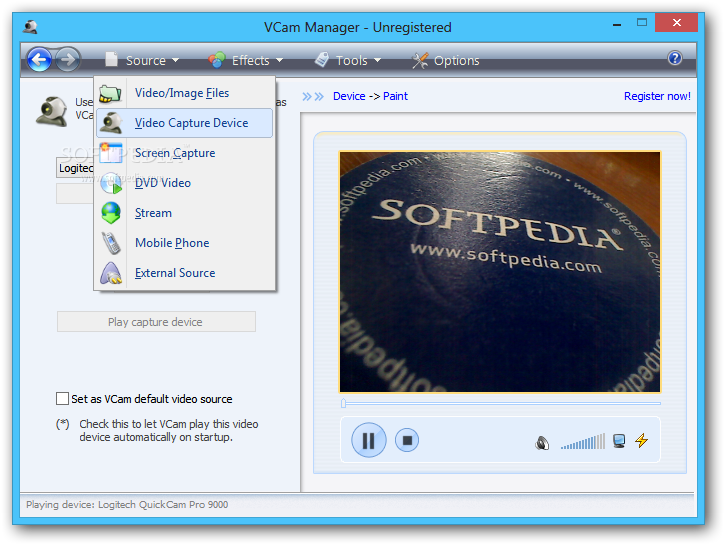
Task: Click the lightning bolt icon
Action: pos(641,440)
